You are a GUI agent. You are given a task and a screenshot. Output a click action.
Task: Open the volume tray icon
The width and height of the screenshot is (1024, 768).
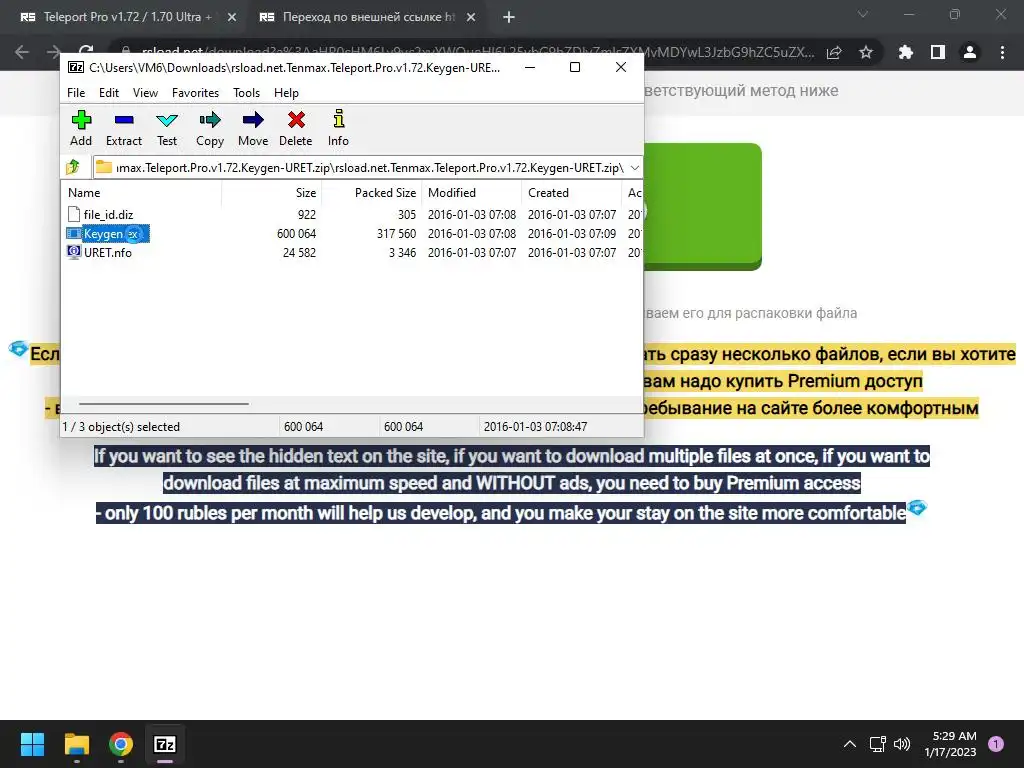point(902,744)
